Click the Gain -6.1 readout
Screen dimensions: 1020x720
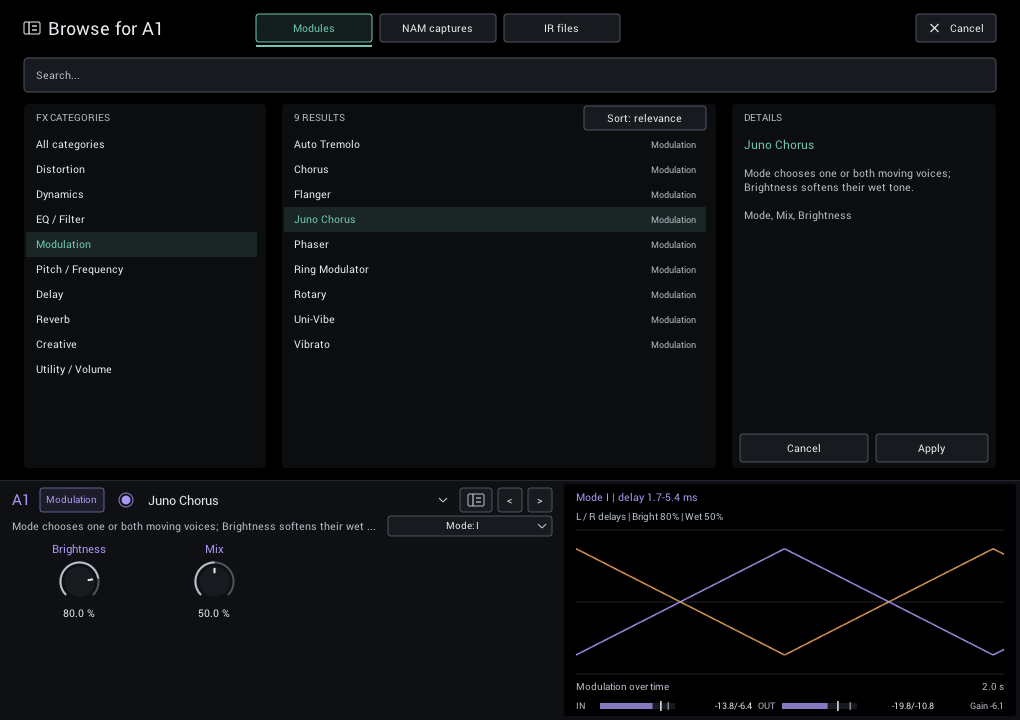[986, 706]
